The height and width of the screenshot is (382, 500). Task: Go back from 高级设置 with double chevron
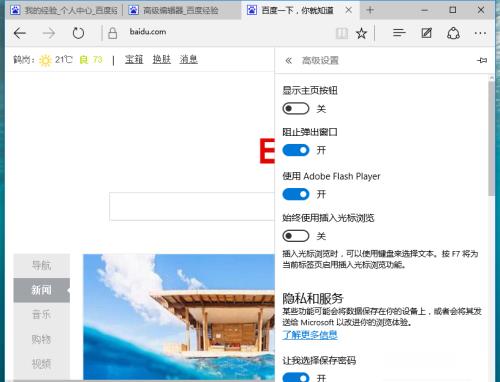[288, 60]
